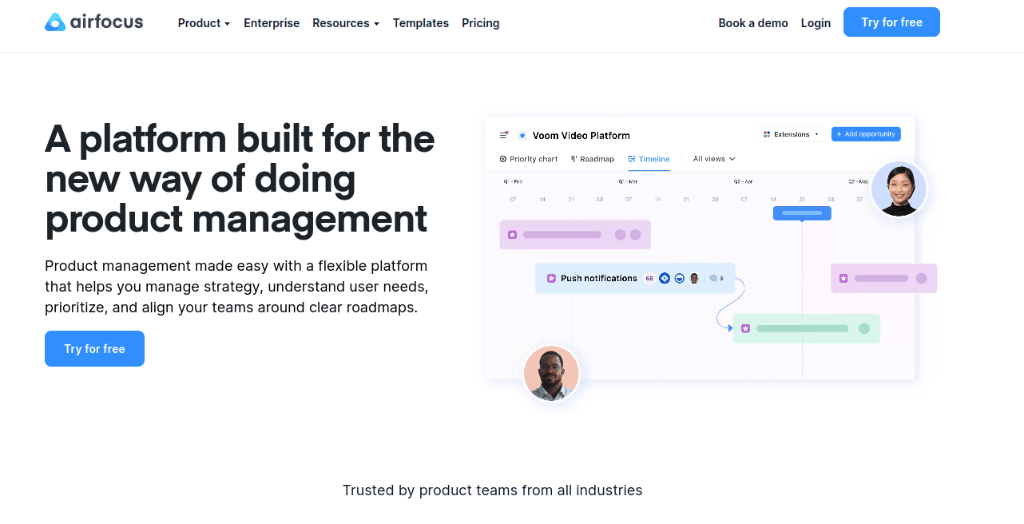Switch to the Priority chart tab
Image resolution: width=1024 pixels, height=524 pixels.
528,159
